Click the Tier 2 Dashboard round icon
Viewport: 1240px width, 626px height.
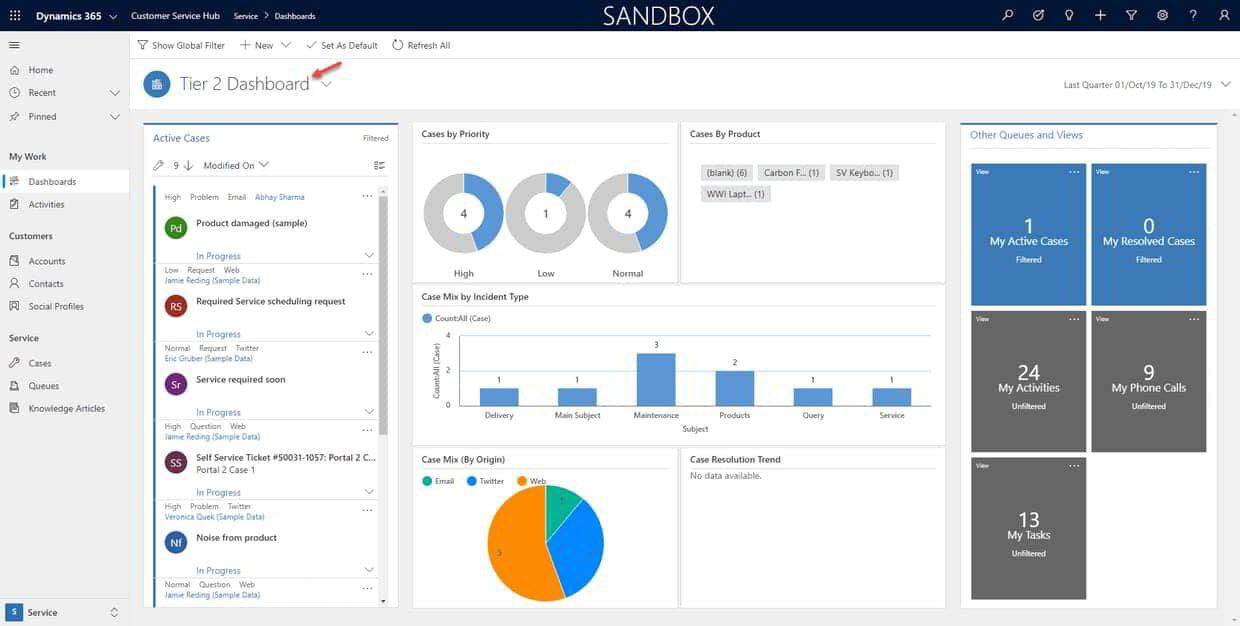coord(157,84)
